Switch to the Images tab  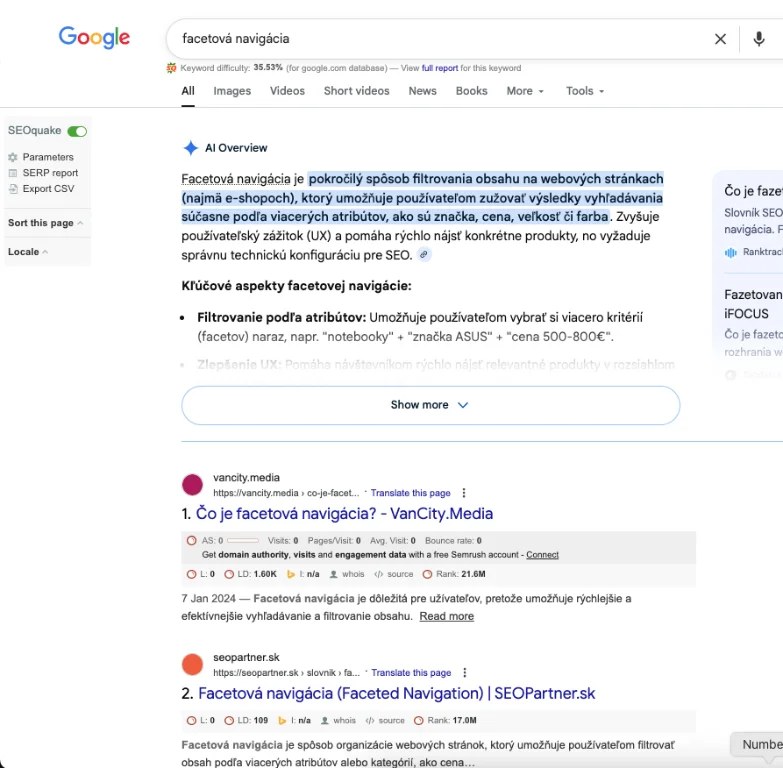coord(232,91)
